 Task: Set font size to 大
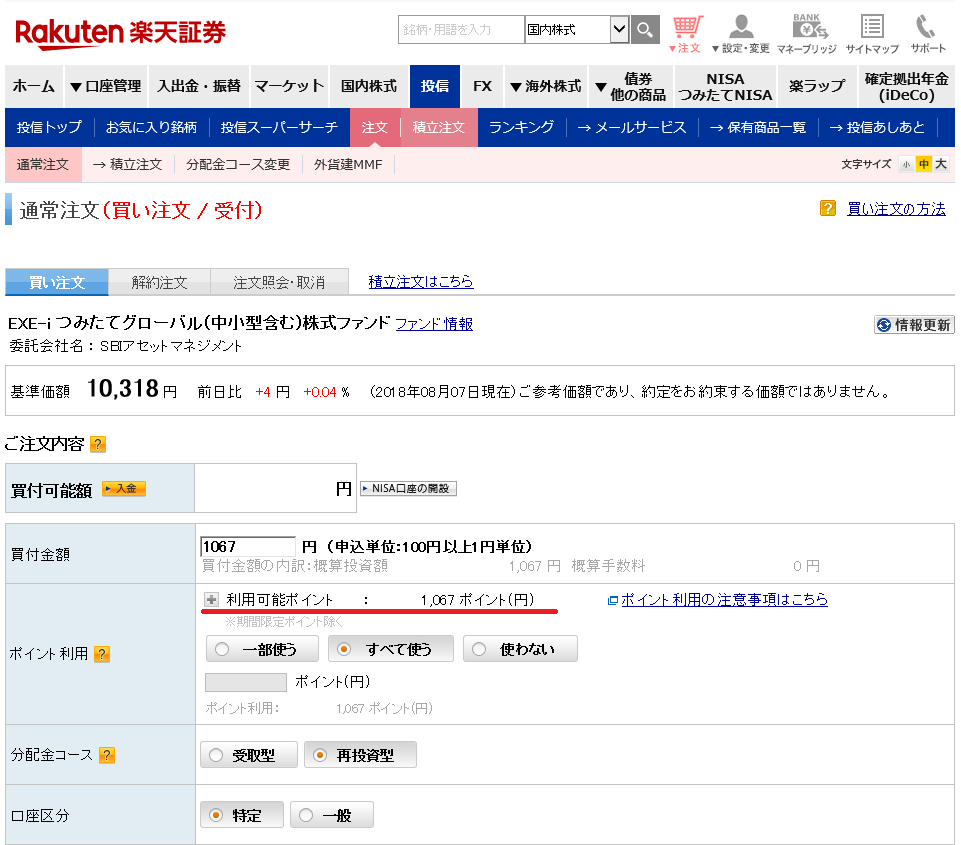[x=941, y=164]
